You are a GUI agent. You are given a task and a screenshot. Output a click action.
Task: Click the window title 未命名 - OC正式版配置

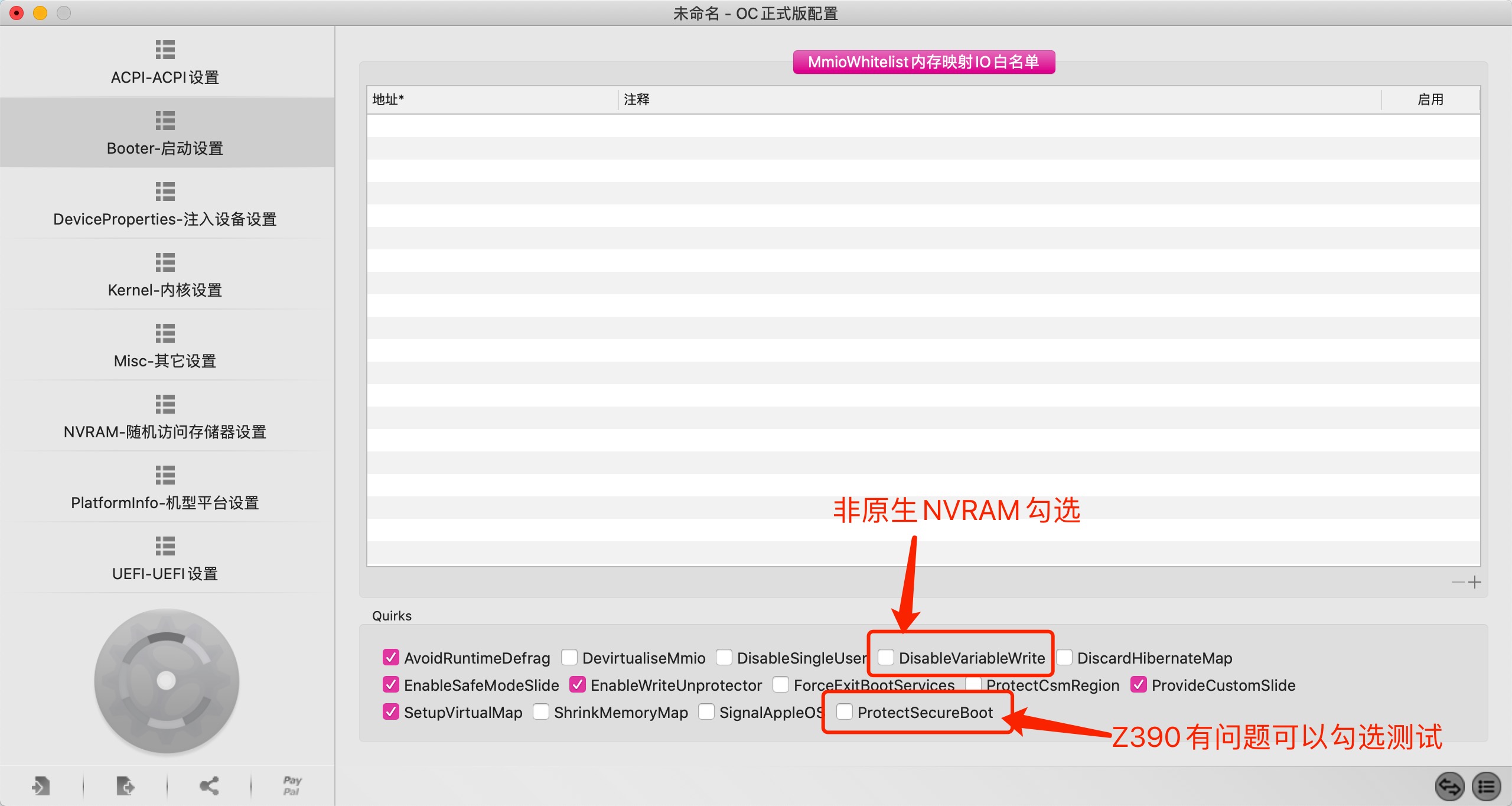pos(755,13)
